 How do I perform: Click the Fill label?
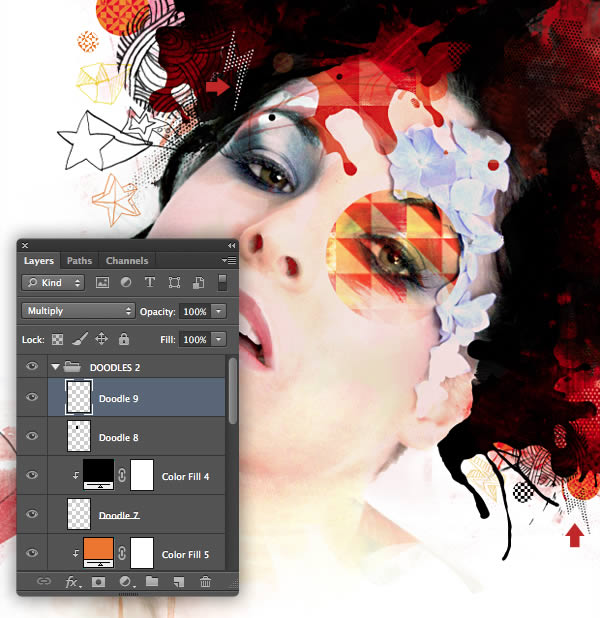tap(168, 339)
